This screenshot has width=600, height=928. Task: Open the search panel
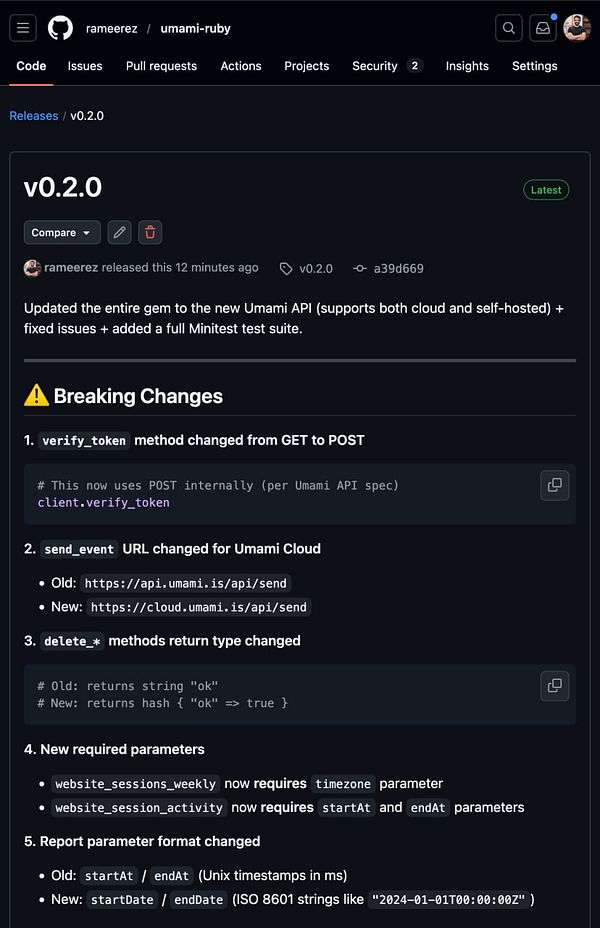[x=508, y=28]
